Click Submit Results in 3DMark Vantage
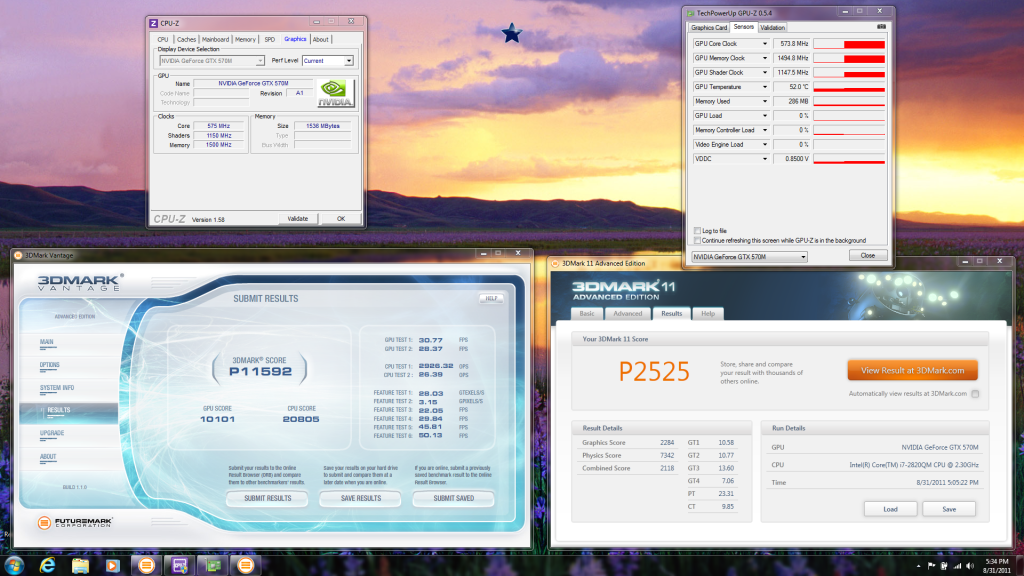The height and width of the screenshot is (576, 1024). [268, 498]
